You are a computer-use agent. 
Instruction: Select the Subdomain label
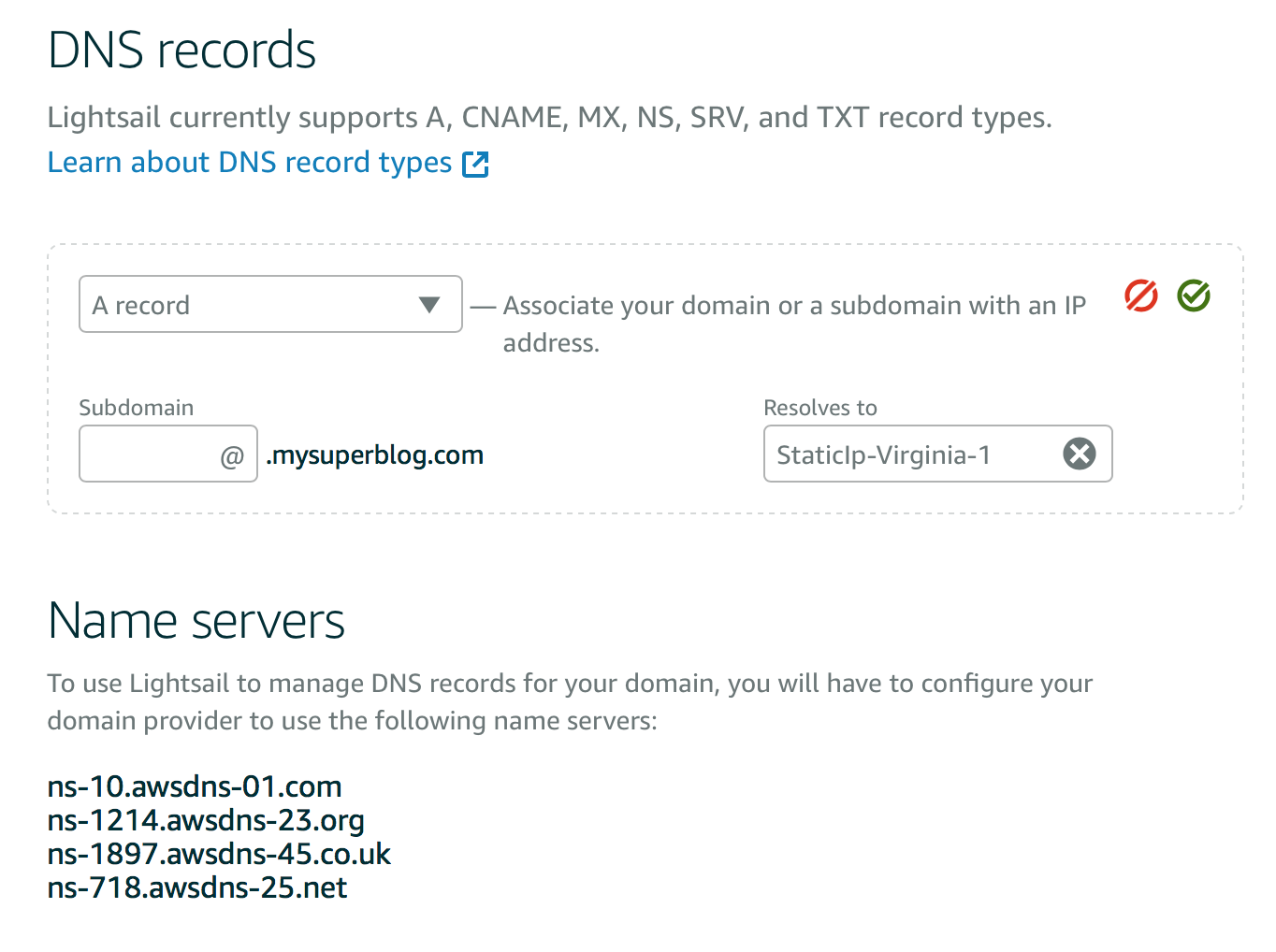137,408
